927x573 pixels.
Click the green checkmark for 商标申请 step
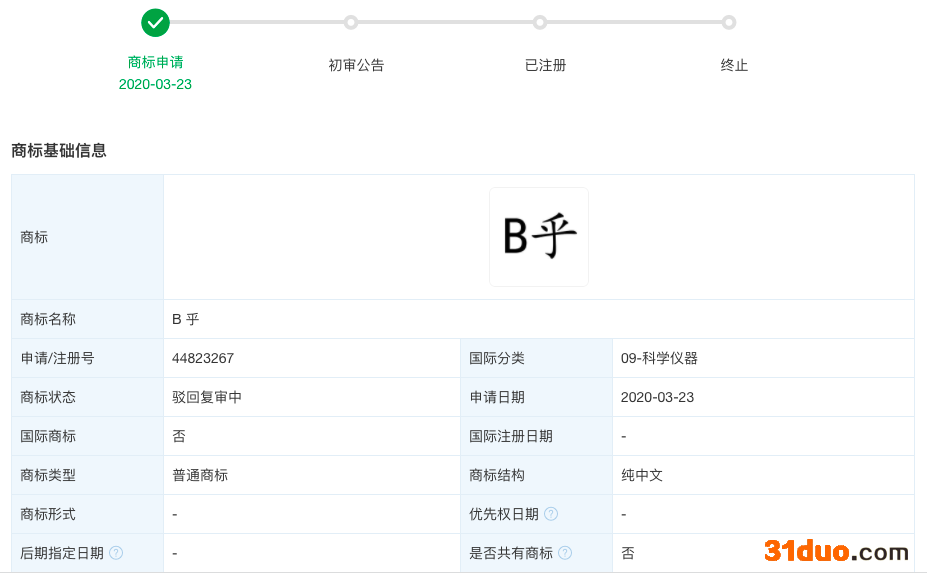click(x=155, y=22)
